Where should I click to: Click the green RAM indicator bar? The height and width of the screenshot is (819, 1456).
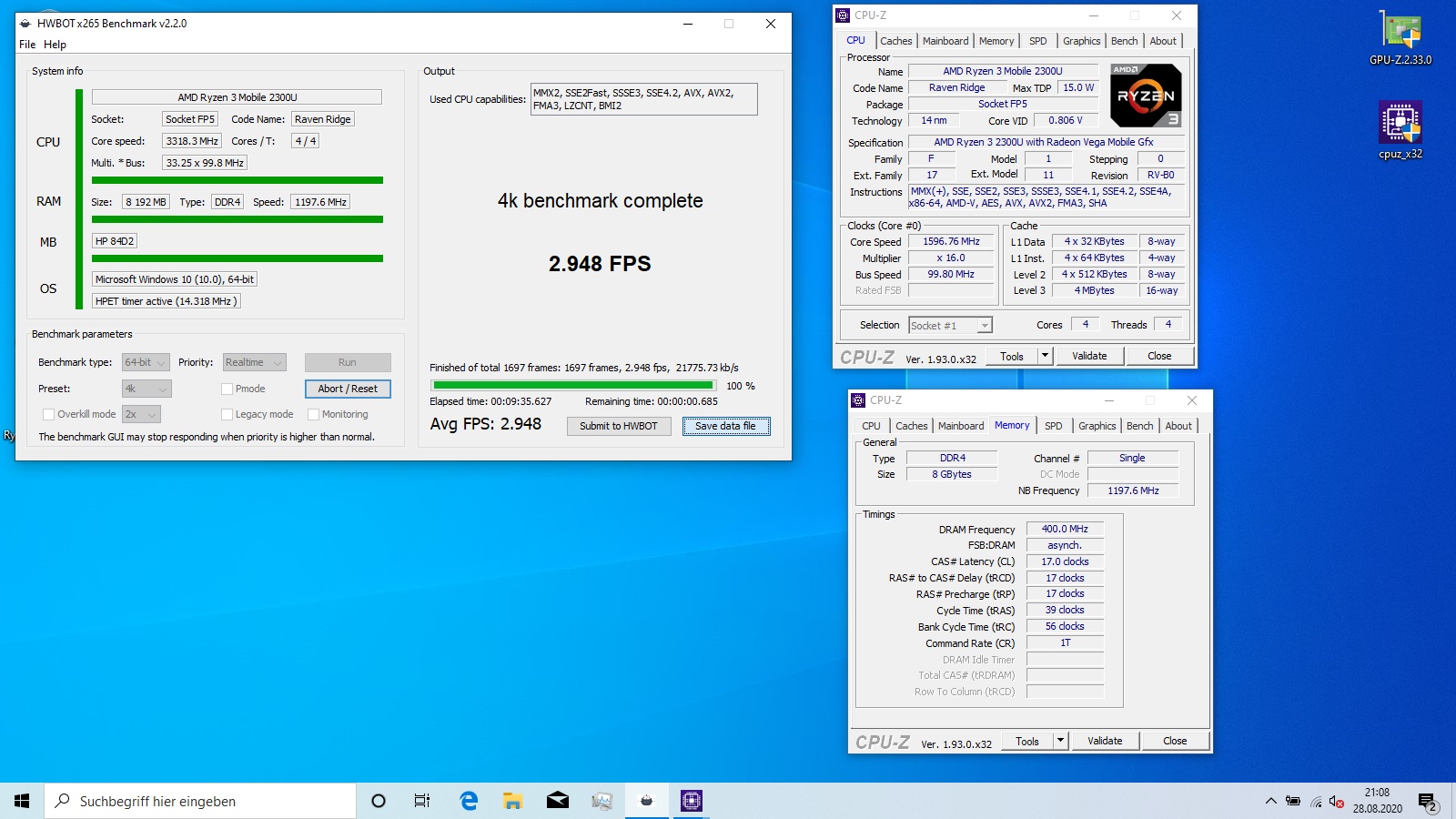(x=238, y=219)
